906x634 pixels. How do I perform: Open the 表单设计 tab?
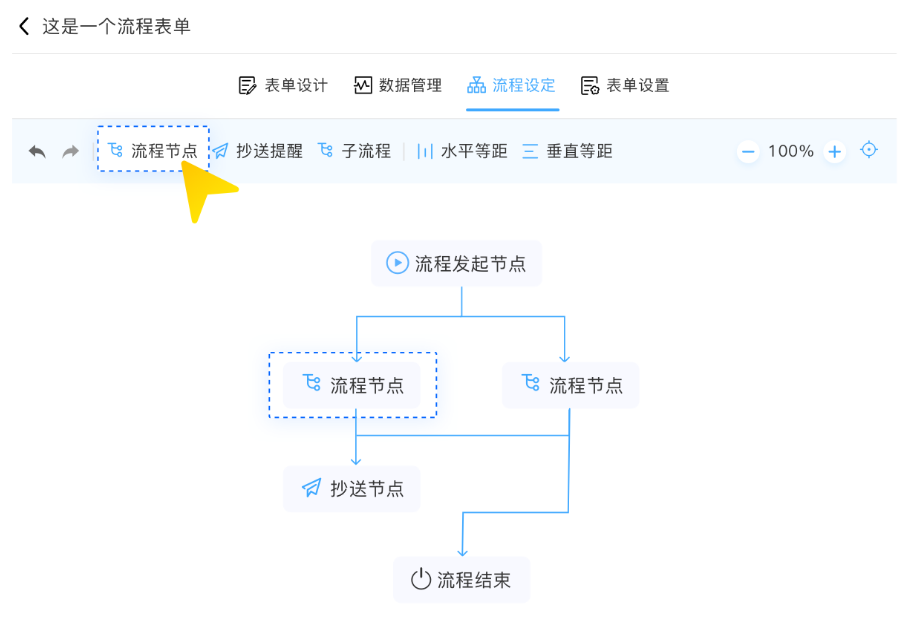click(x=284, y=85)
